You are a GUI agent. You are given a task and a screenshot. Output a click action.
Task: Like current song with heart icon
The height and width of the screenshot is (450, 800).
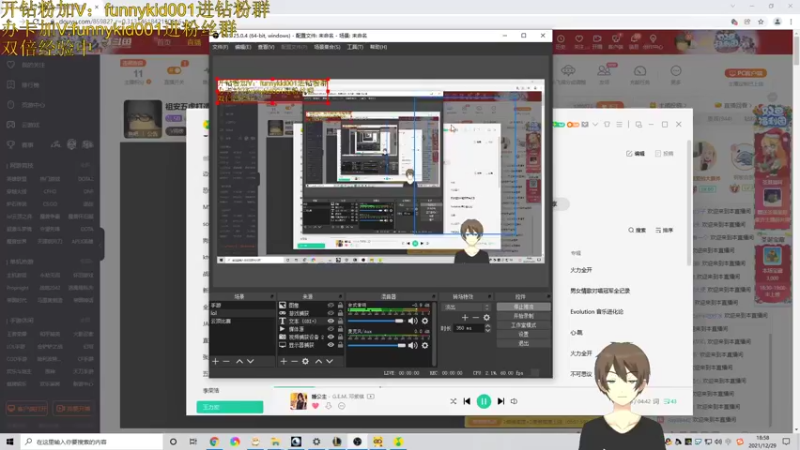pos(315,406)
